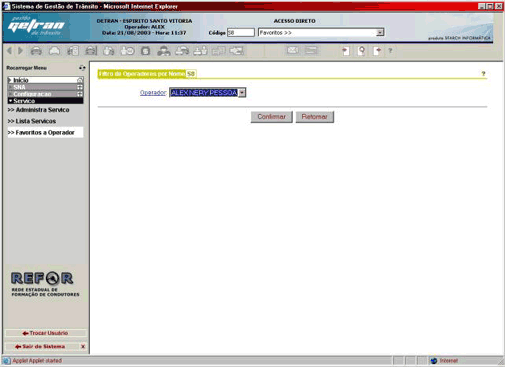Click the forward arrow toolbar icon
Screen dimensions: 505x367
click(20, 51)
